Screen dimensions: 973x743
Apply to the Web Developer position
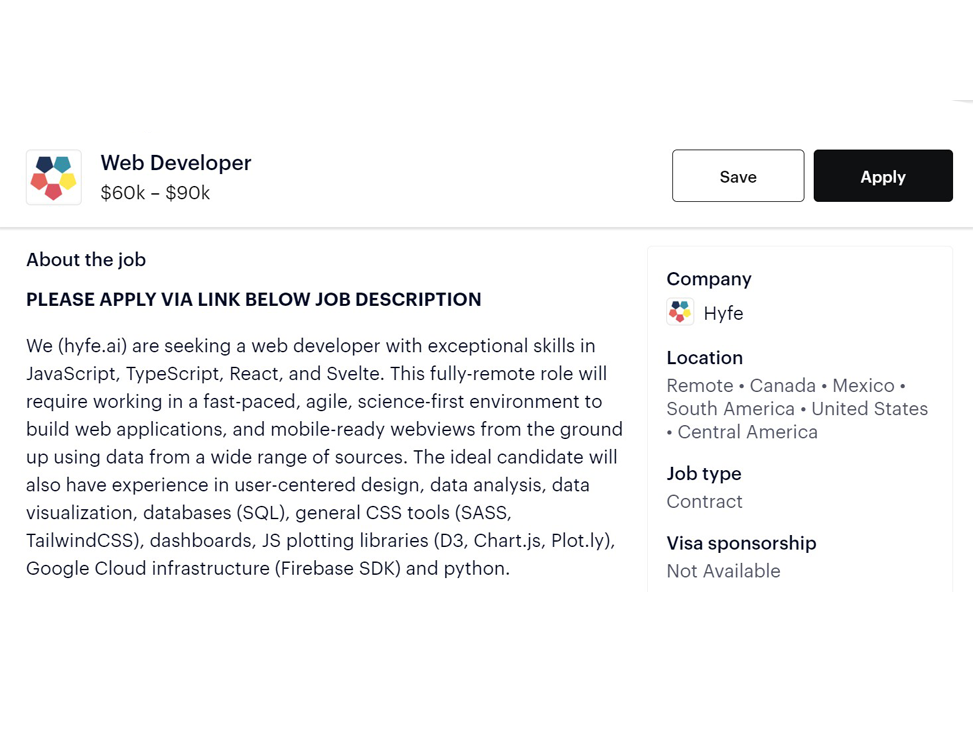coord(883,176)
